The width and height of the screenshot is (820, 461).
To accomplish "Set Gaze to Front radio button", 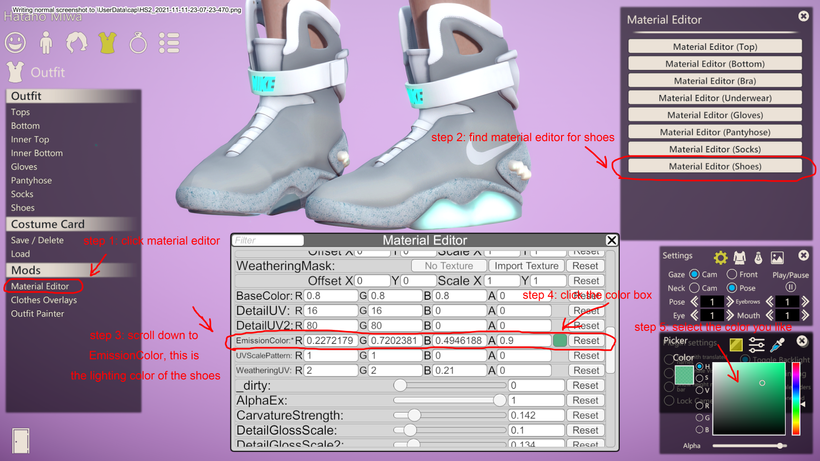I will [732, 274].
